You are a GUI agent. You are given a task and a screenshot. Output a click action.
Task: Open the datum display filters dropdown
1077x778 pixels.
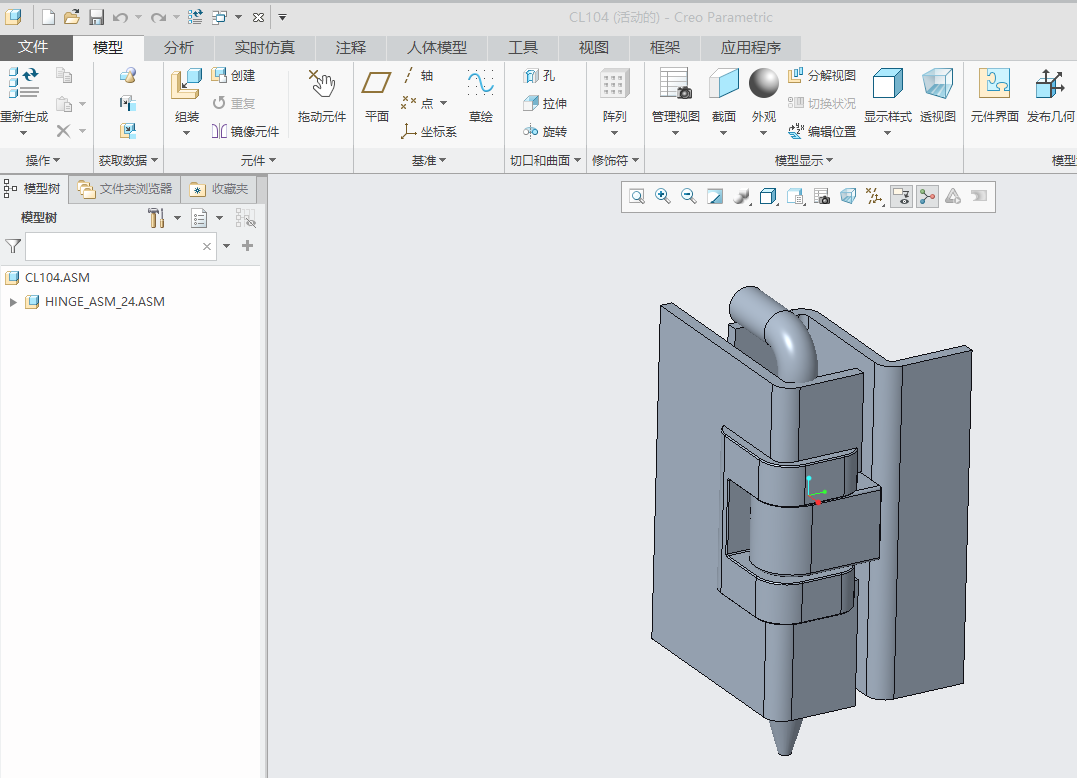(x=874, y=197)
